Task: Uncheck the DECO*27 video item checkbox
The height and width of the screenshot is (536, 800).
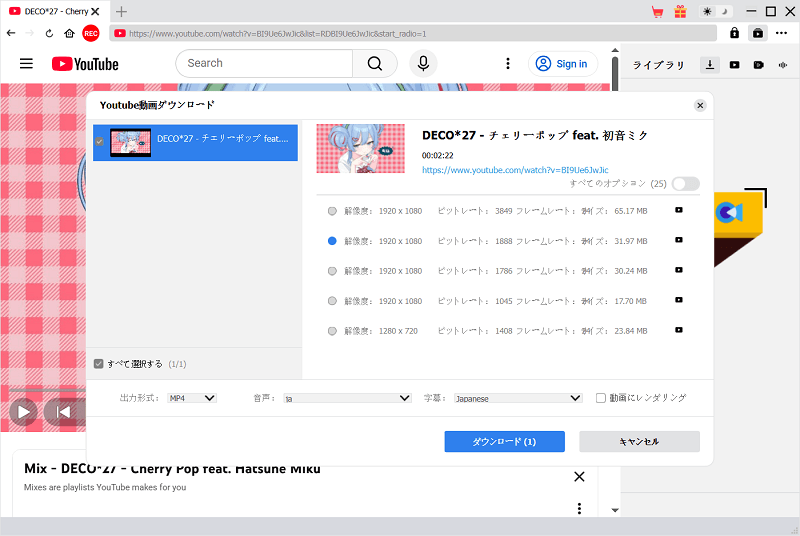Action: [x=99, y=142]
